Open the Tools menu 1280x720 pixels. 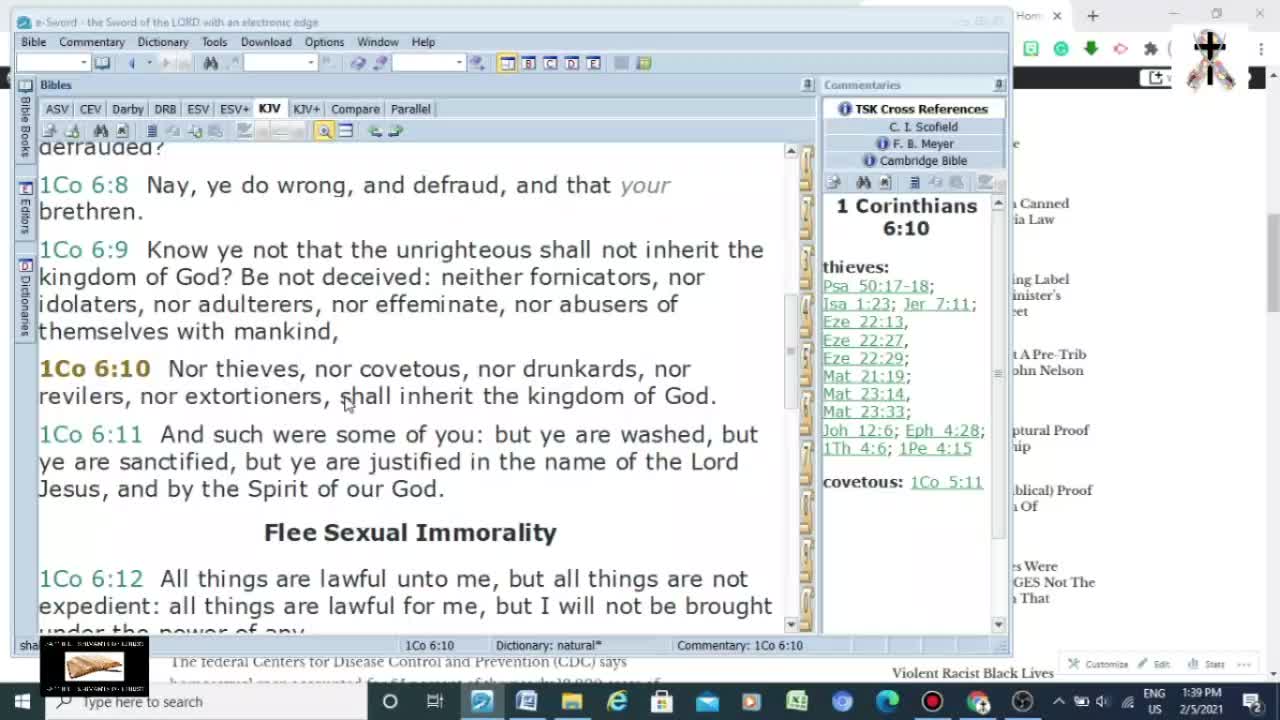(214, 42)
